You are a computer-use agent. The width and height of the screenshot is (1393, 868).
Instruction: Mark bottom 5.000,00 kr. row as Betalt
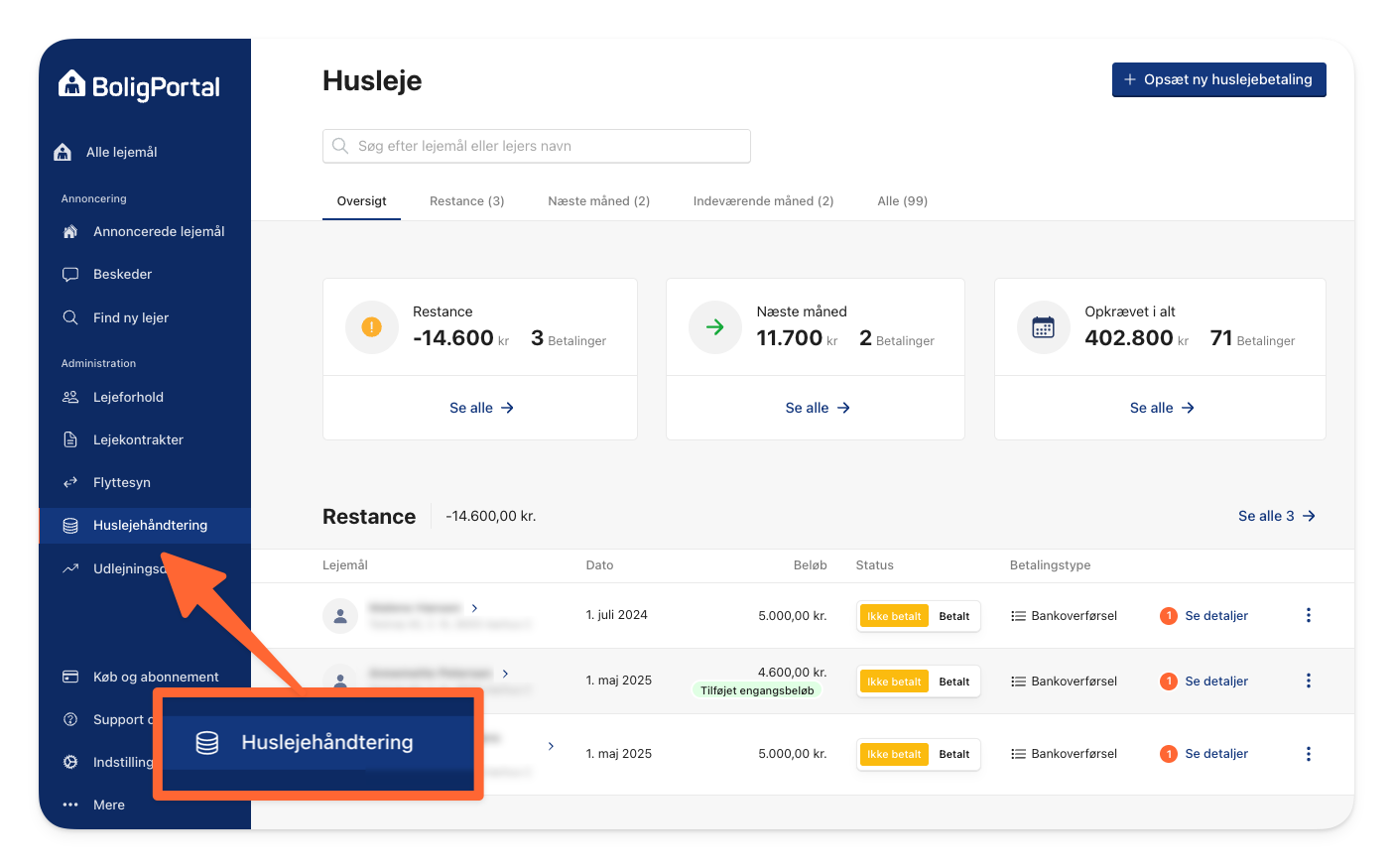point(954,754)
